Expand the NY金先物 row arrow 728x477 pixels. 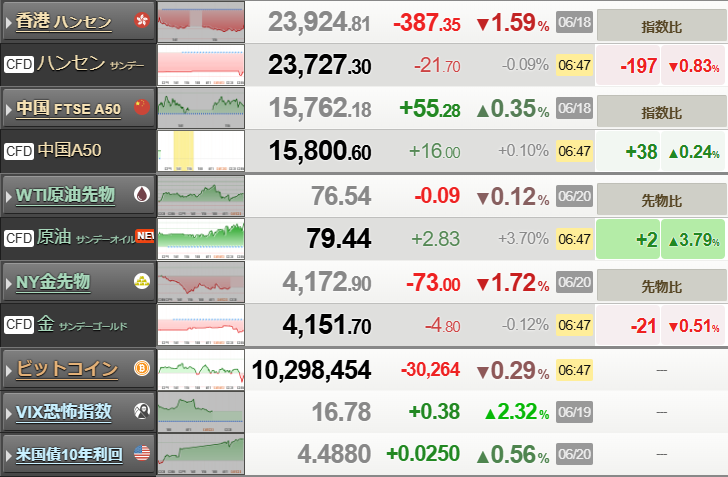(x=8, y=283)
